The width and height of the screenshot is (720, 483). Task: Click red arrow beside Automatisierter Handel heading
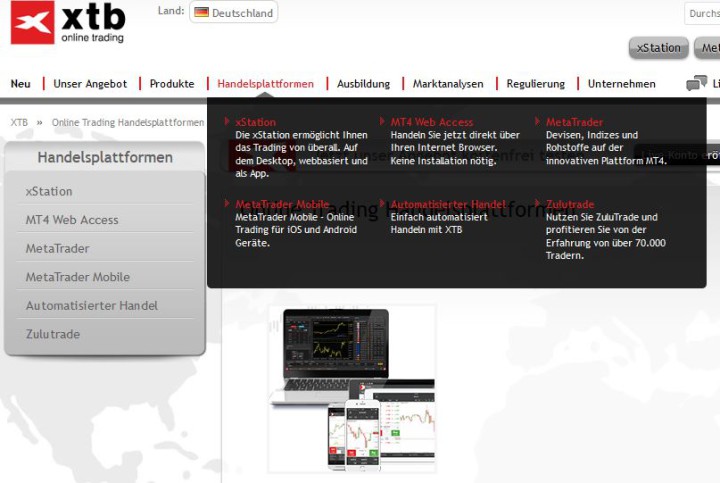tap(382, 203)
